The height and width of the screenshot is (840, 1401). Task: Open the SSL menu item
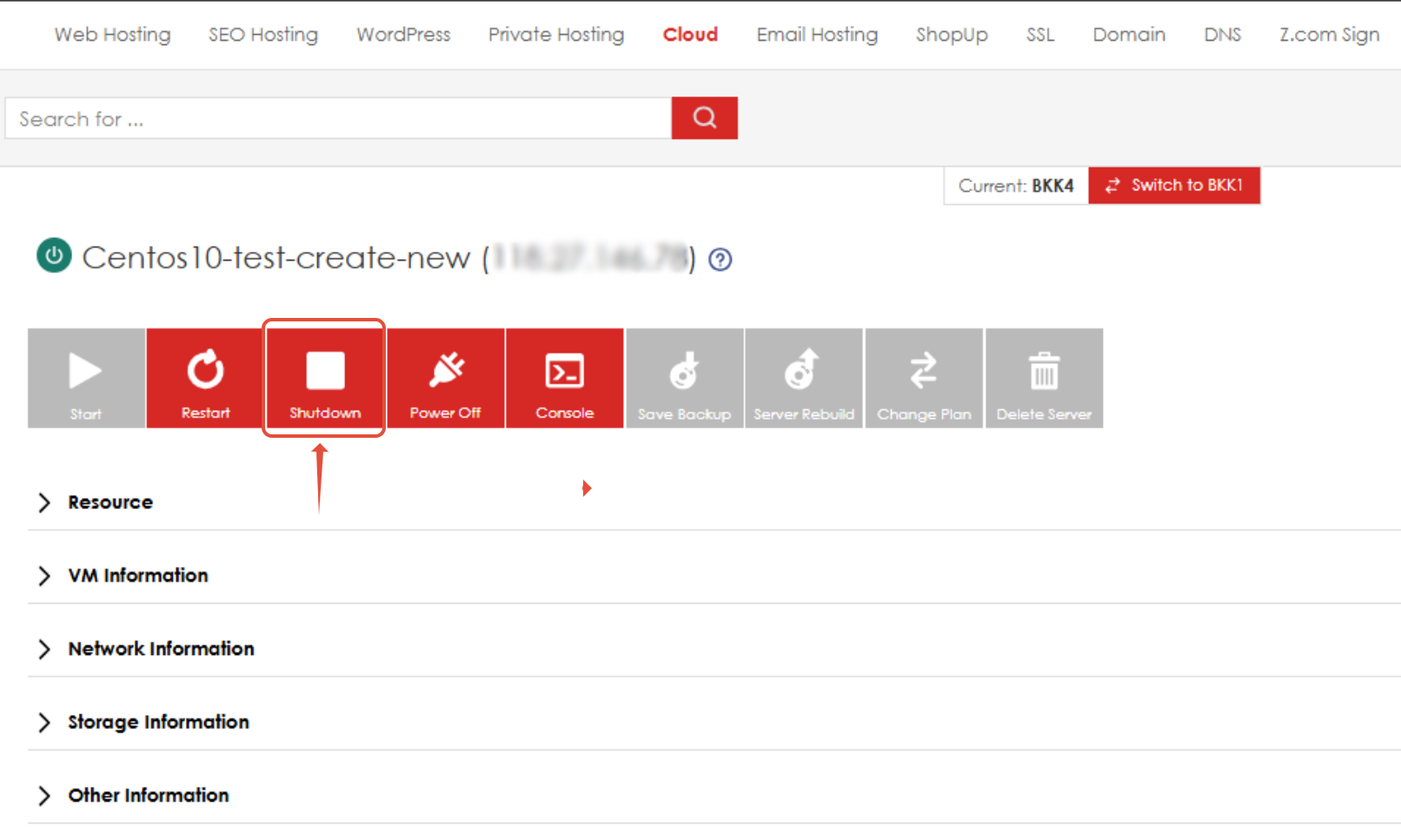tap(1040, 35)
